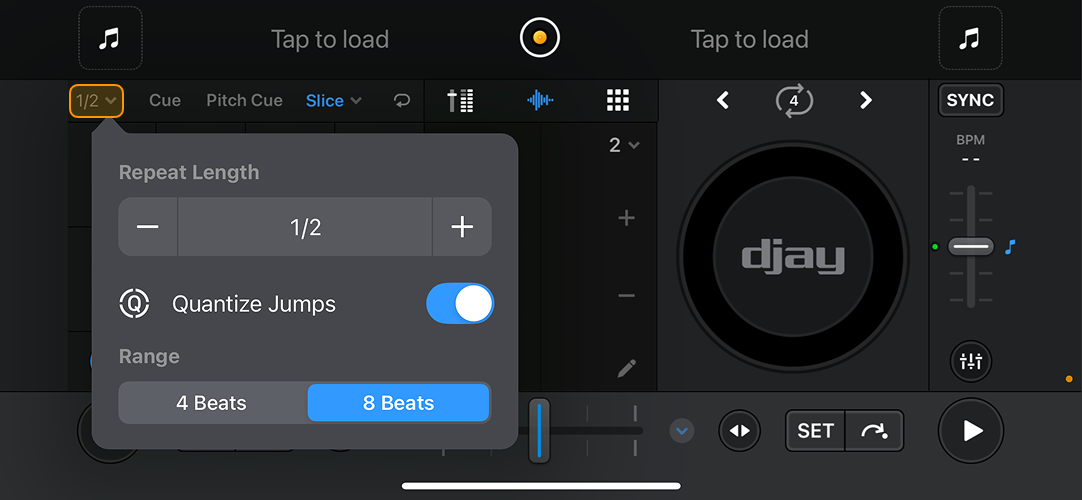The image size is (1082, 500).
Task: Activate the 4-beat loop icon
Action: click(x=794, y=100)
